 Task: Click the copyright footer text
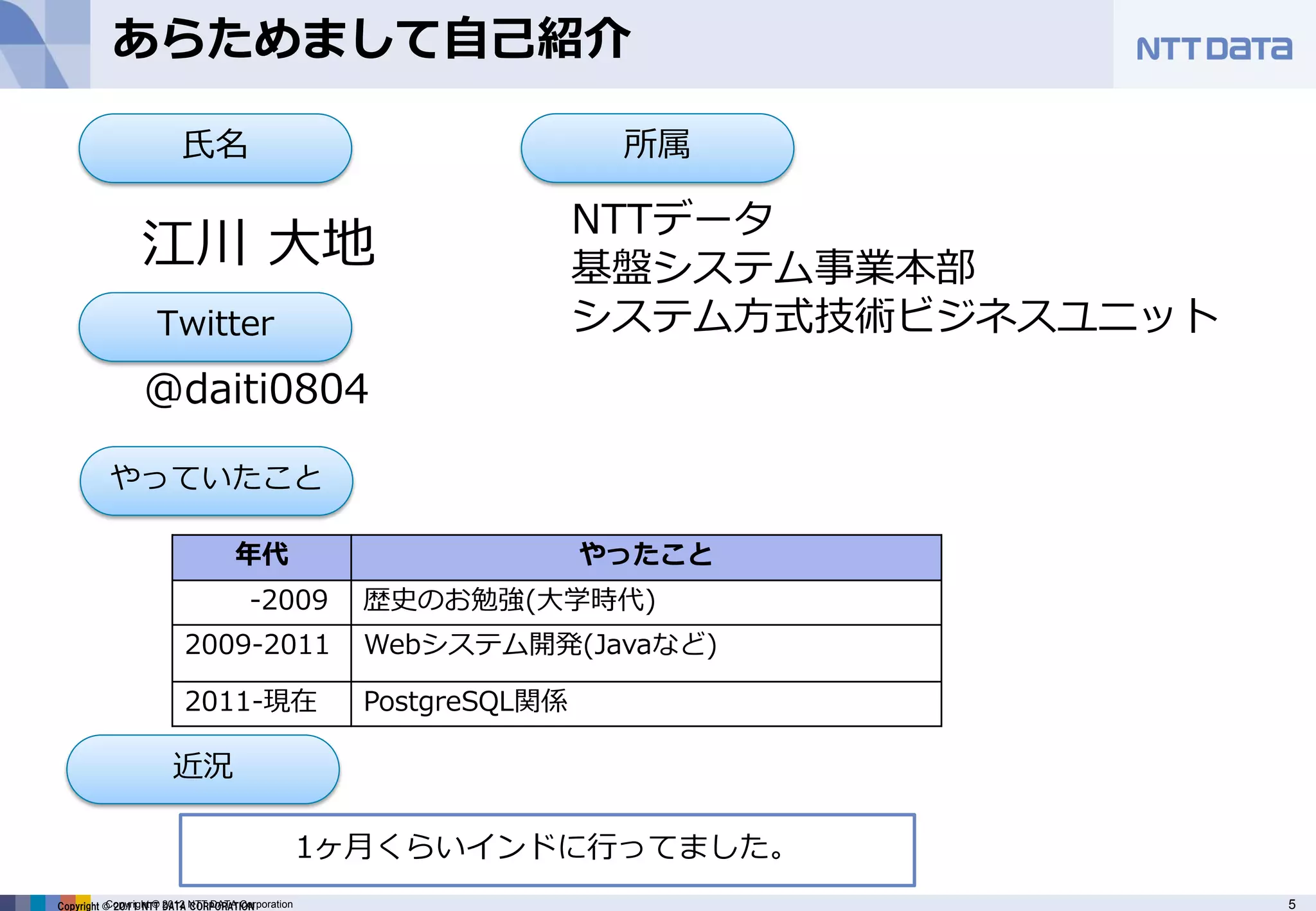coord(175,905)
